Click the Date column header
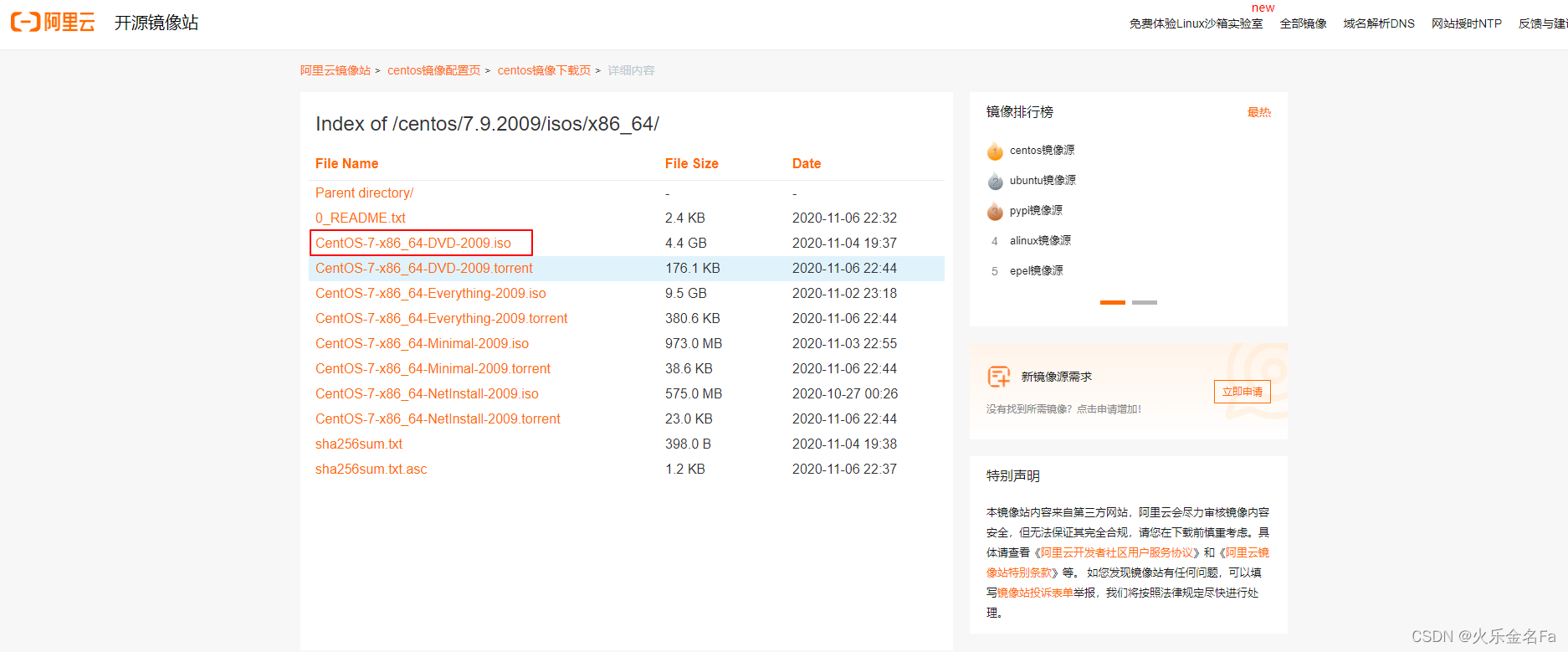The image size is (1568, 652). [x=807, y=163]
